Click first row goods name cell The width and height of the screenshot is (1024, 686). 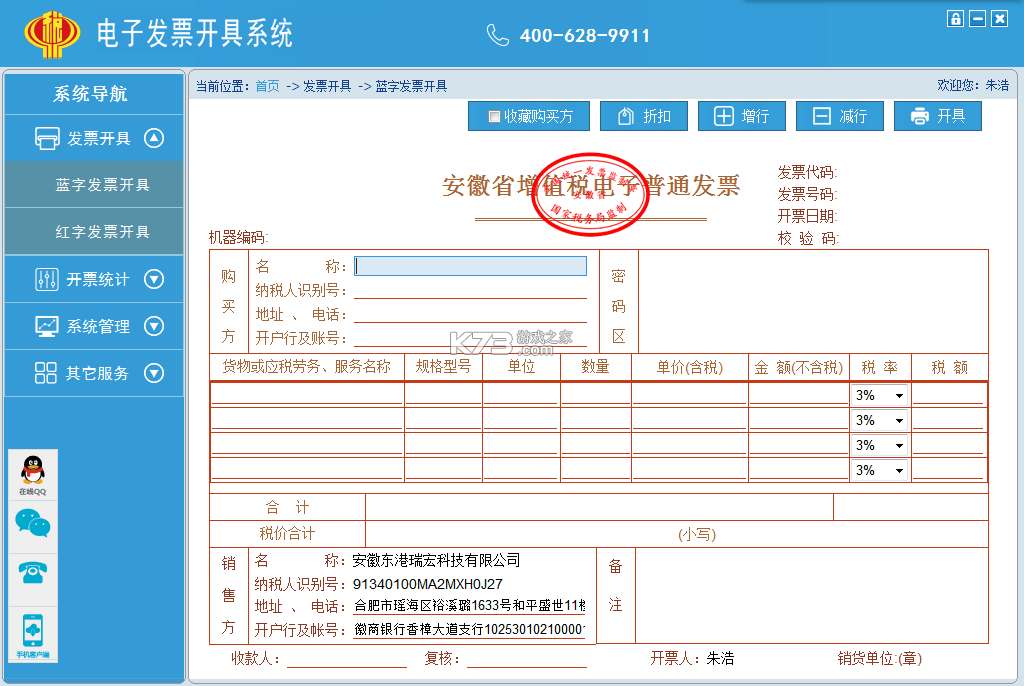click(306, 395)
